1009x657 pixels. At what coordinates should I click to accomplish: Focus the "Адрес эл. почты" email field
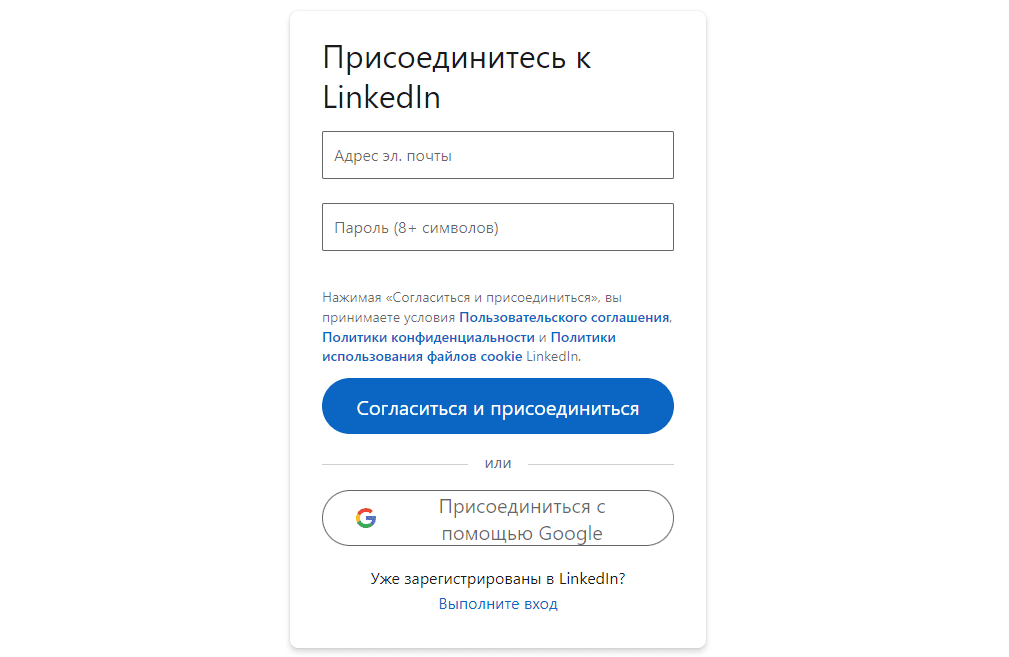tap(497, 155)
